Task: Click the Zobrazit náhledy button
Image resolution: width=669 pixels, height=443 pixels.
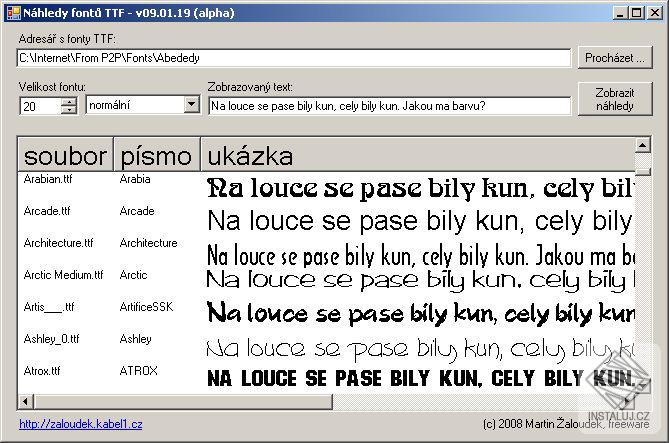Action: pyautogui.click(x=615, y=99)
